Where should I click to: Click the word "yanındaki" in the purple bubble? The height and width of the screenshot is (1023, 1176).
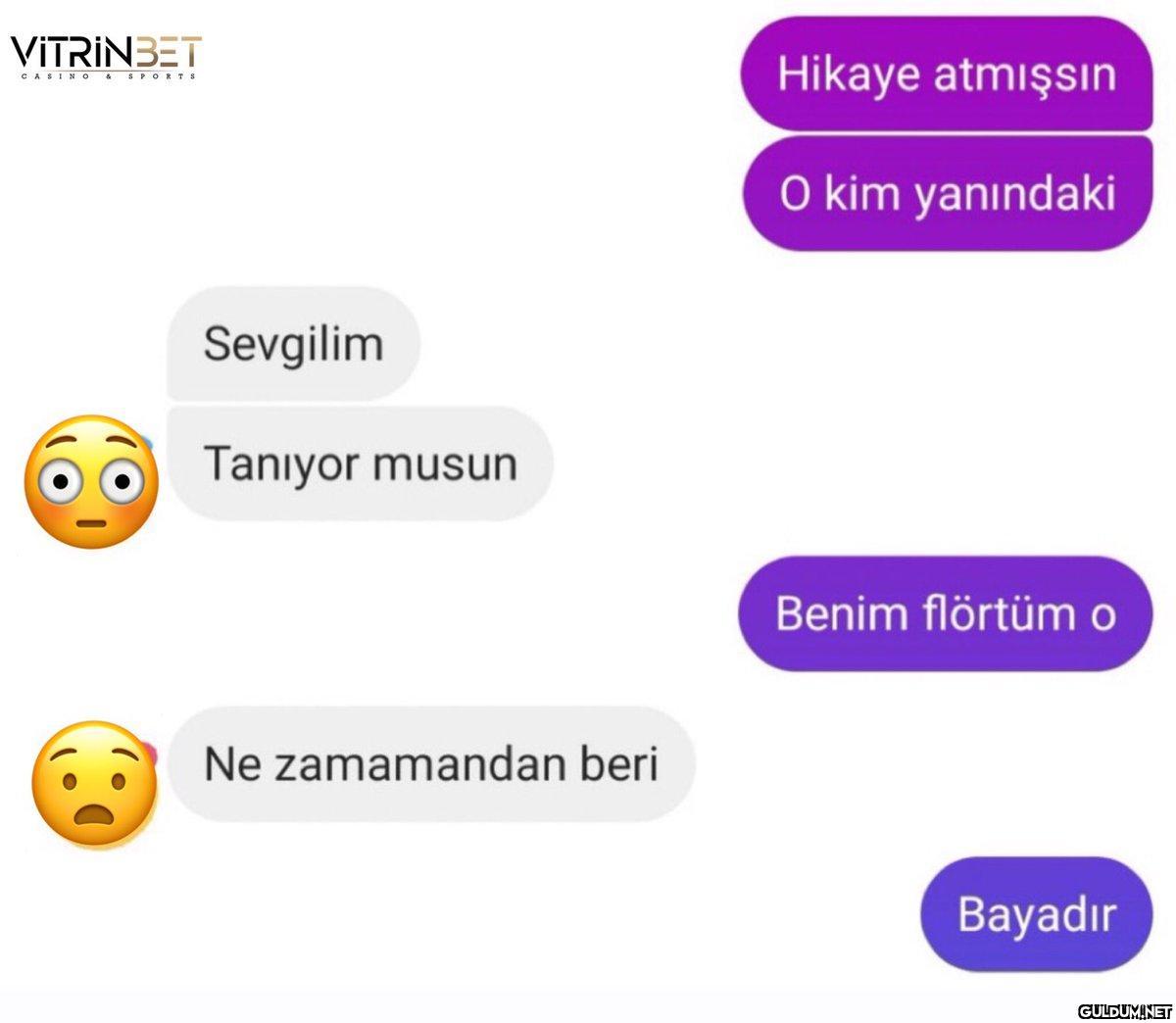point(1015,194)
